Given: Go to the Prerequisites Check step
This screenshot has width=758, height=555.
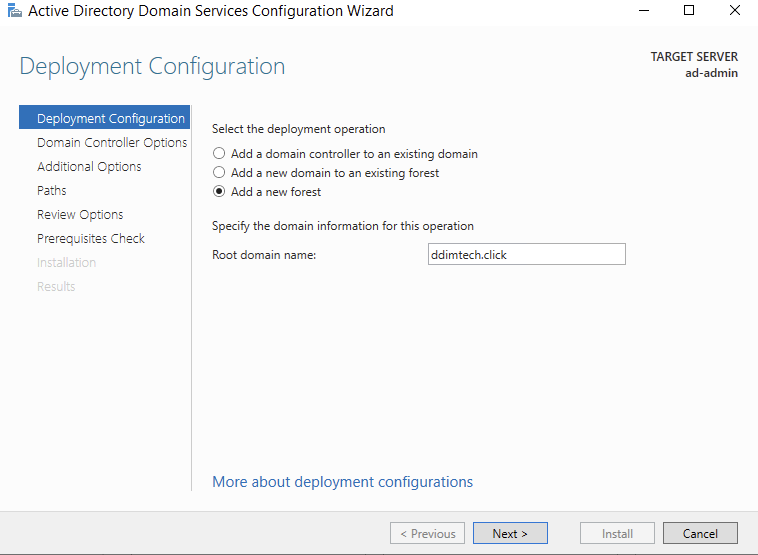Looking at the screenshot, I should 91,238.
